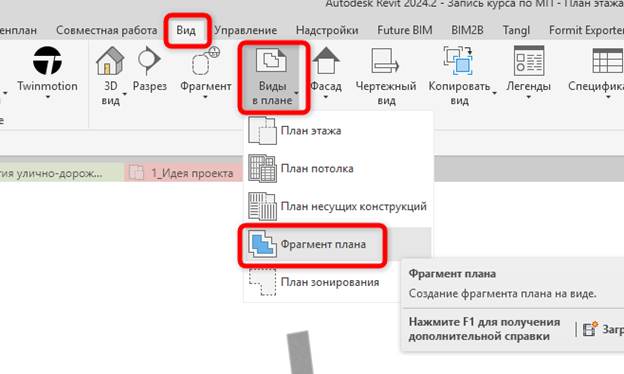Switch to the Вид ribbon tab
The height and width of the screenshot is (374, 624).
(186, 30)
